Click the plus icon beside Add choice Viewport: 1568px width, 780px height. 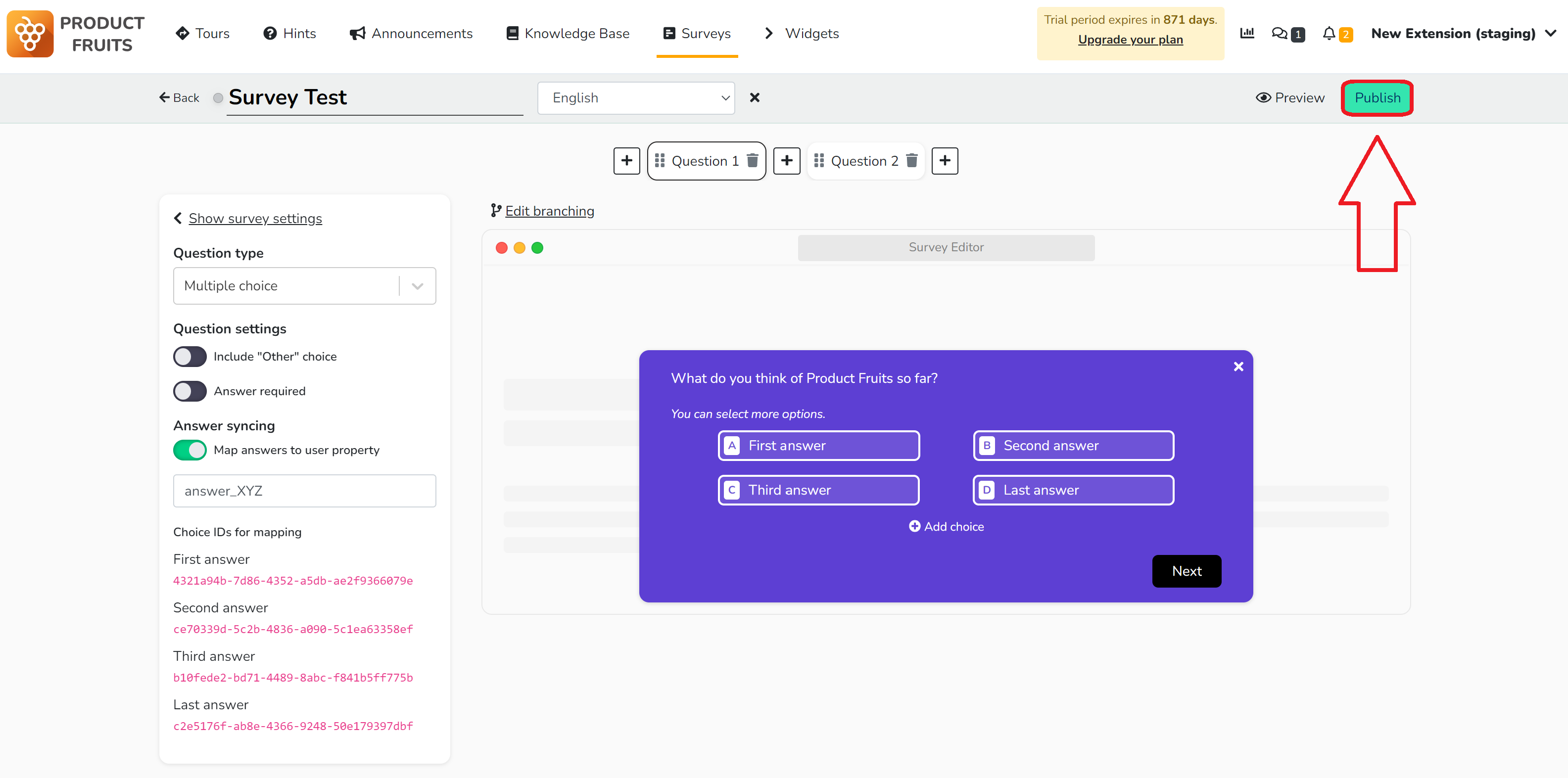914,527
